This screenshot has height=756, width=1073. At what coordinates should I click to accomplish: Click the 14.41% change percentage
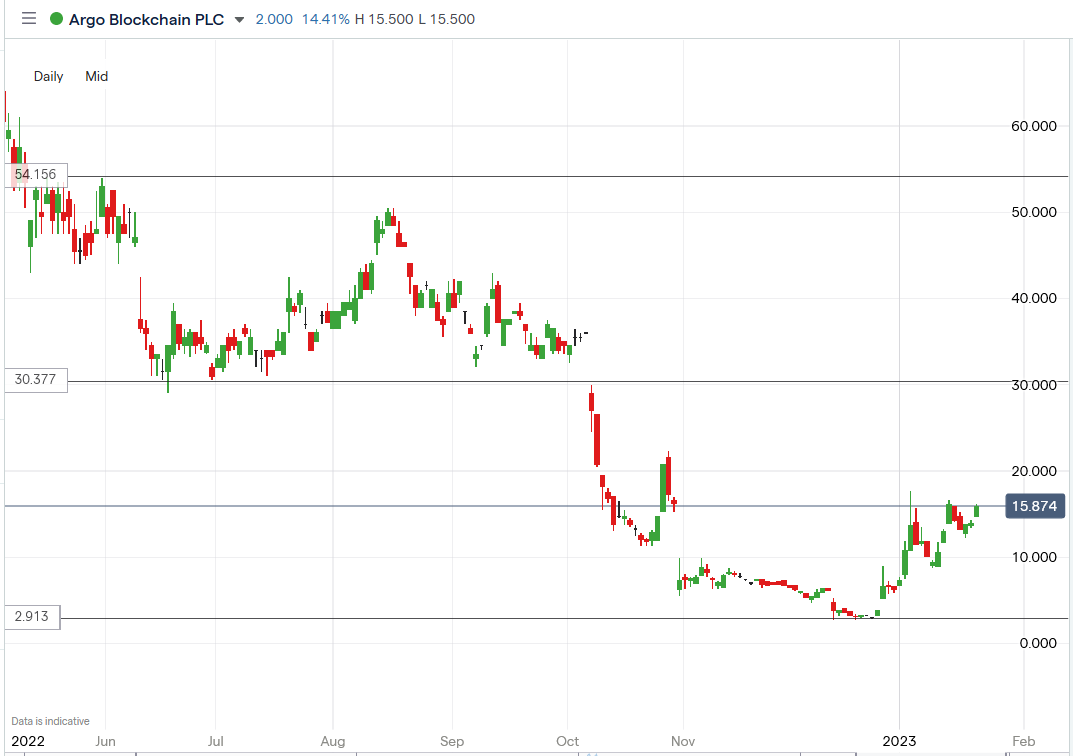pos(326,19)
